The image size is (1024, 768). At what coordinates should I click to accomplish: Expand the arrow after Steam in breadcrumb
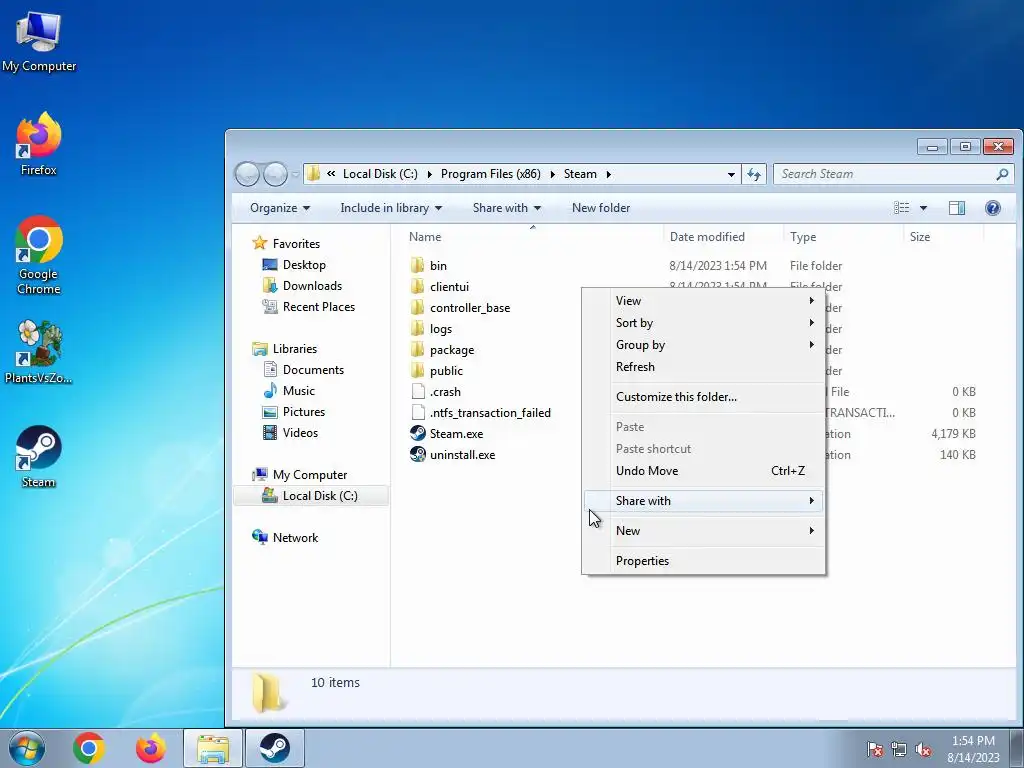click(609, 174)
